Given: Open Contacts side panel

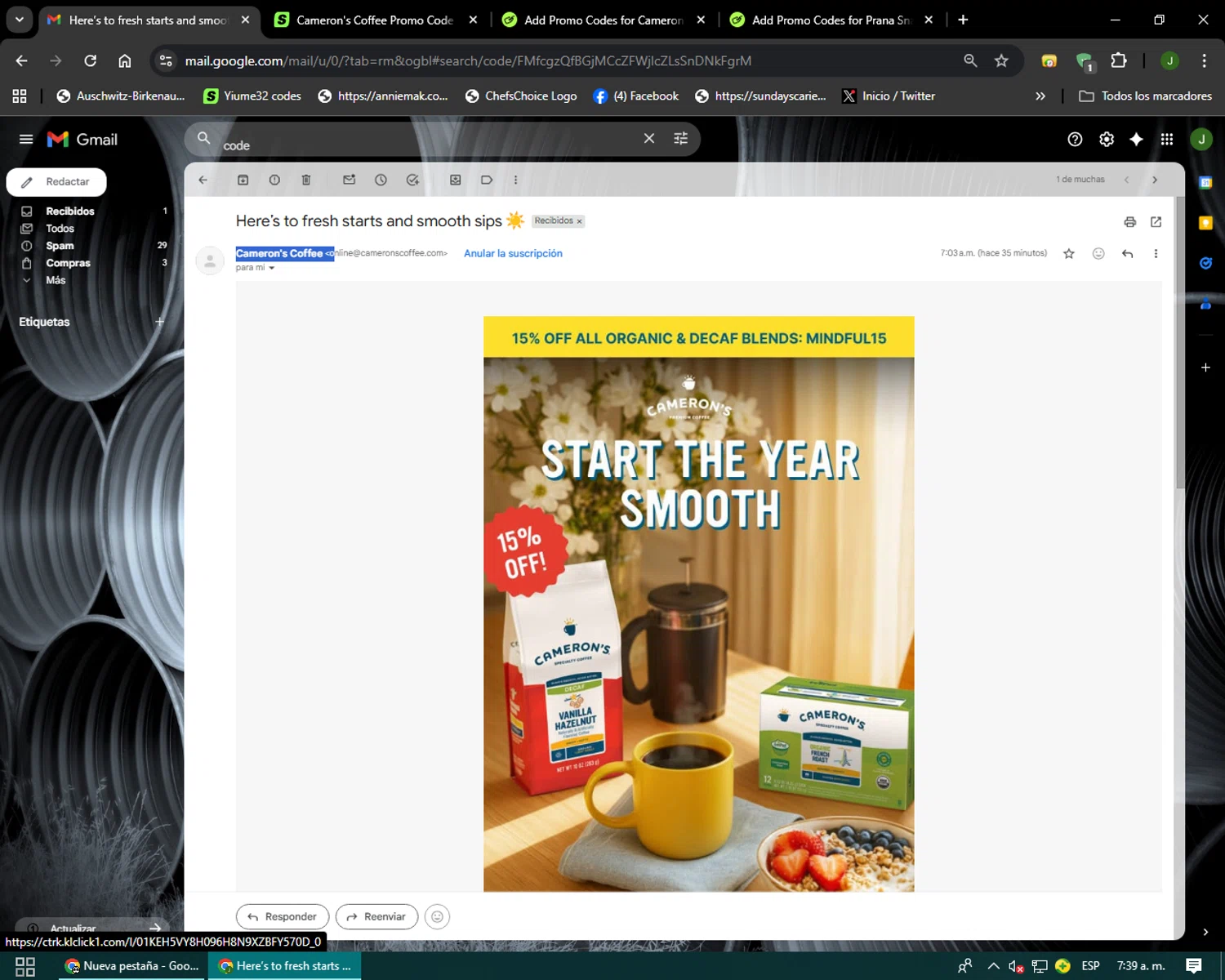Looking at the screenshot, I should [1205, 303].
